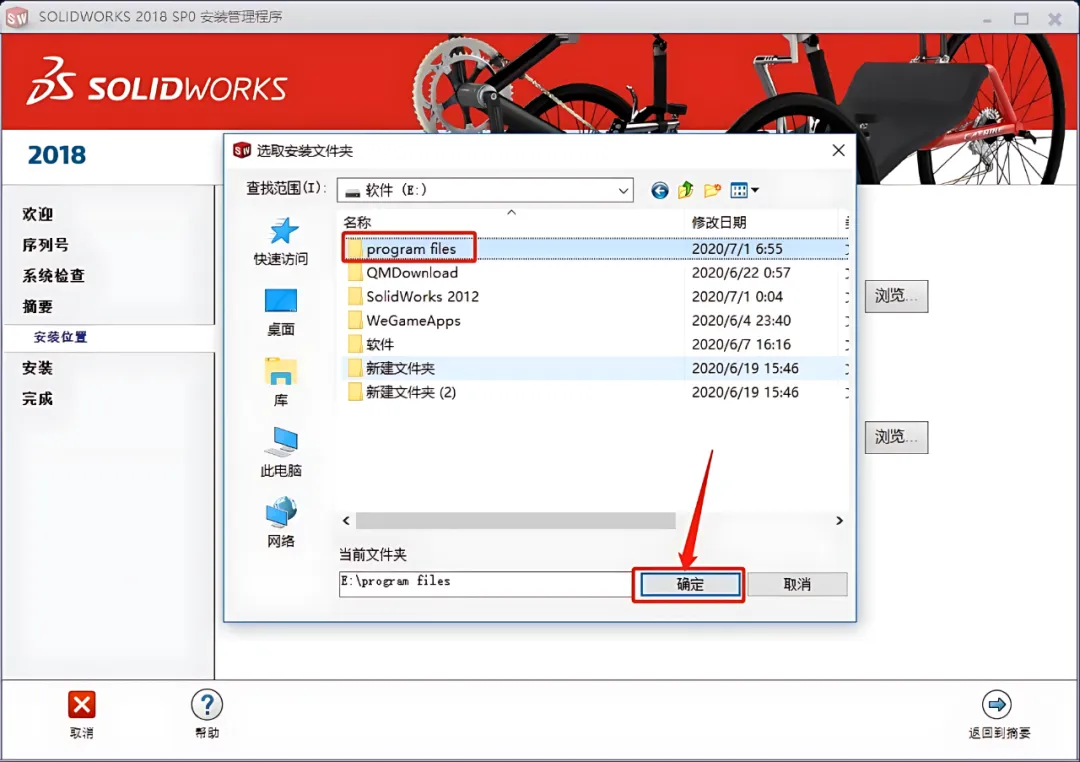Close the SOLIDWORKS installation manager window

point(1055,19)
